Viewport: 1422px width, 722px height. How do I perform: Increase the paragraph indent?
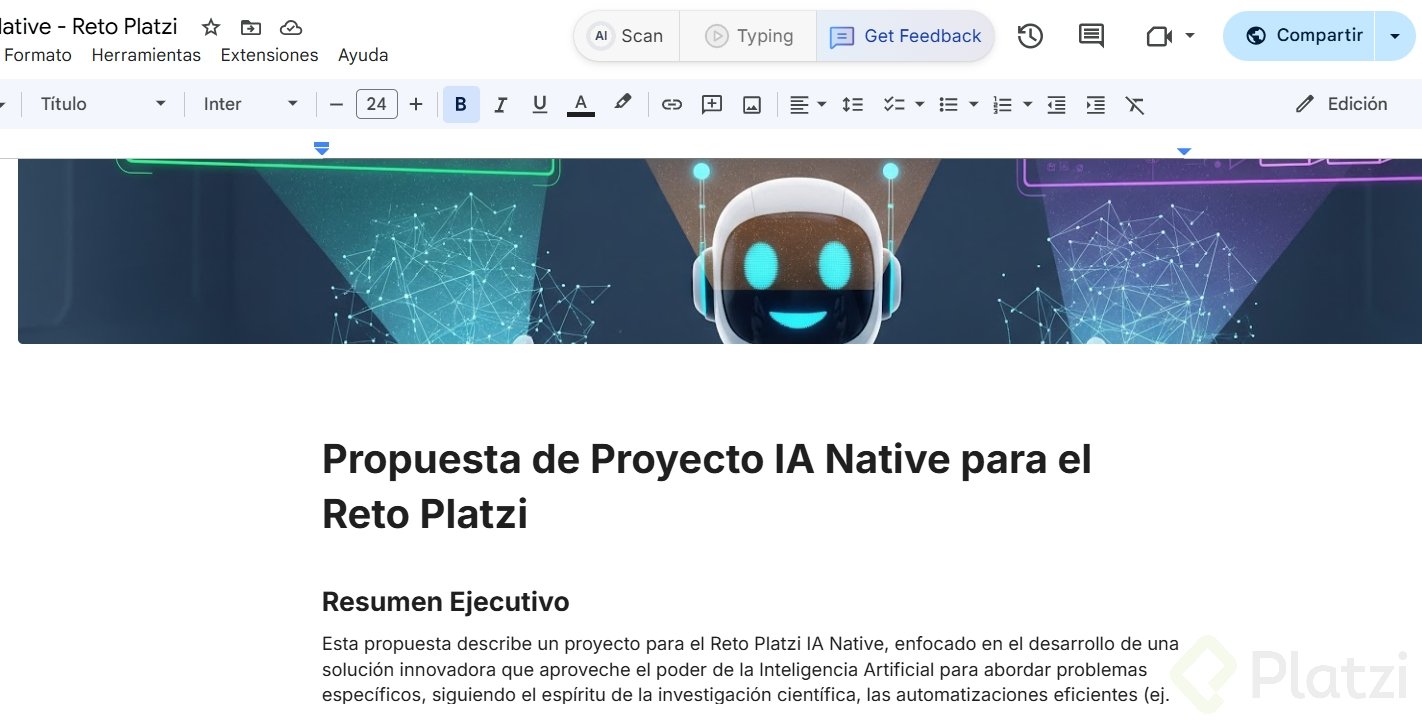[1096, 104]
